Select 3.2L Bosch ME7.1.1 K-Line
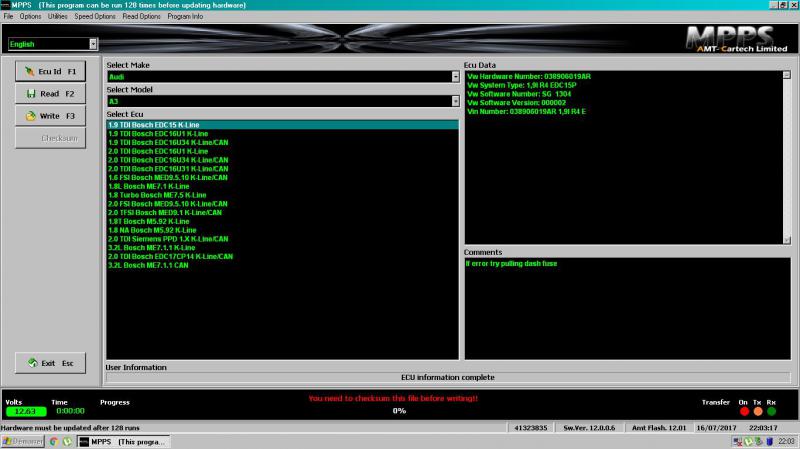Viewport: 800px width, 449px height. point(283,247)
